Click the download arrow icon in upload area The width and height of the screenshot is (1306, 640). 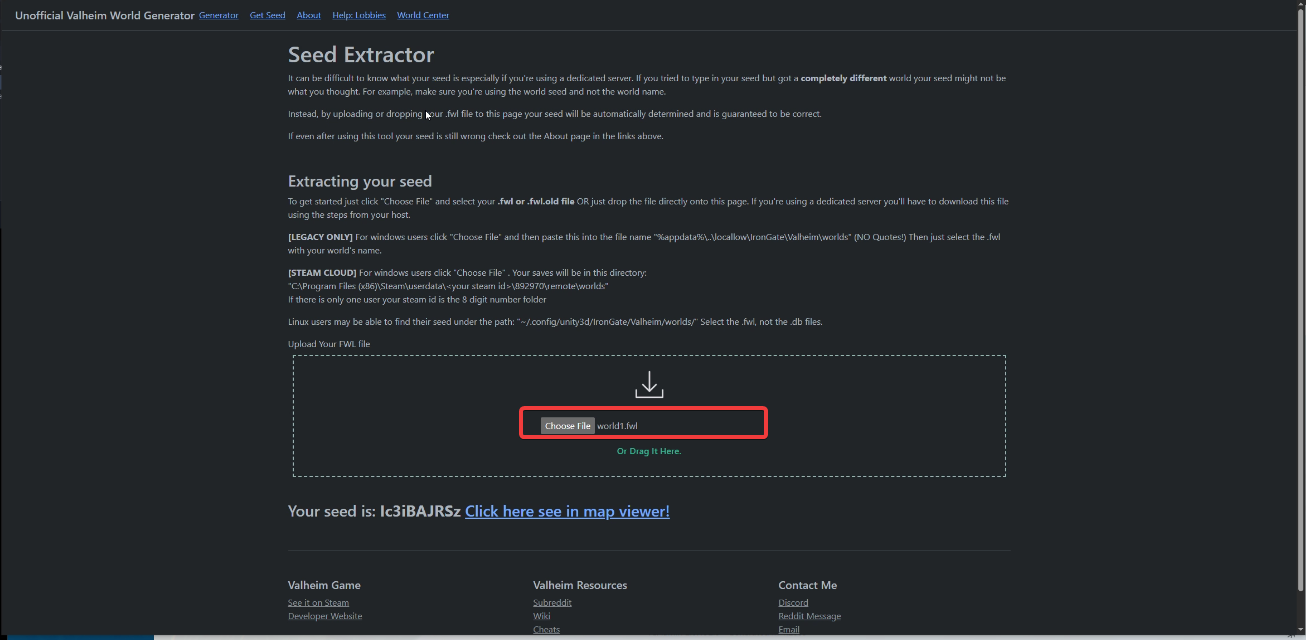click(649, 384)
